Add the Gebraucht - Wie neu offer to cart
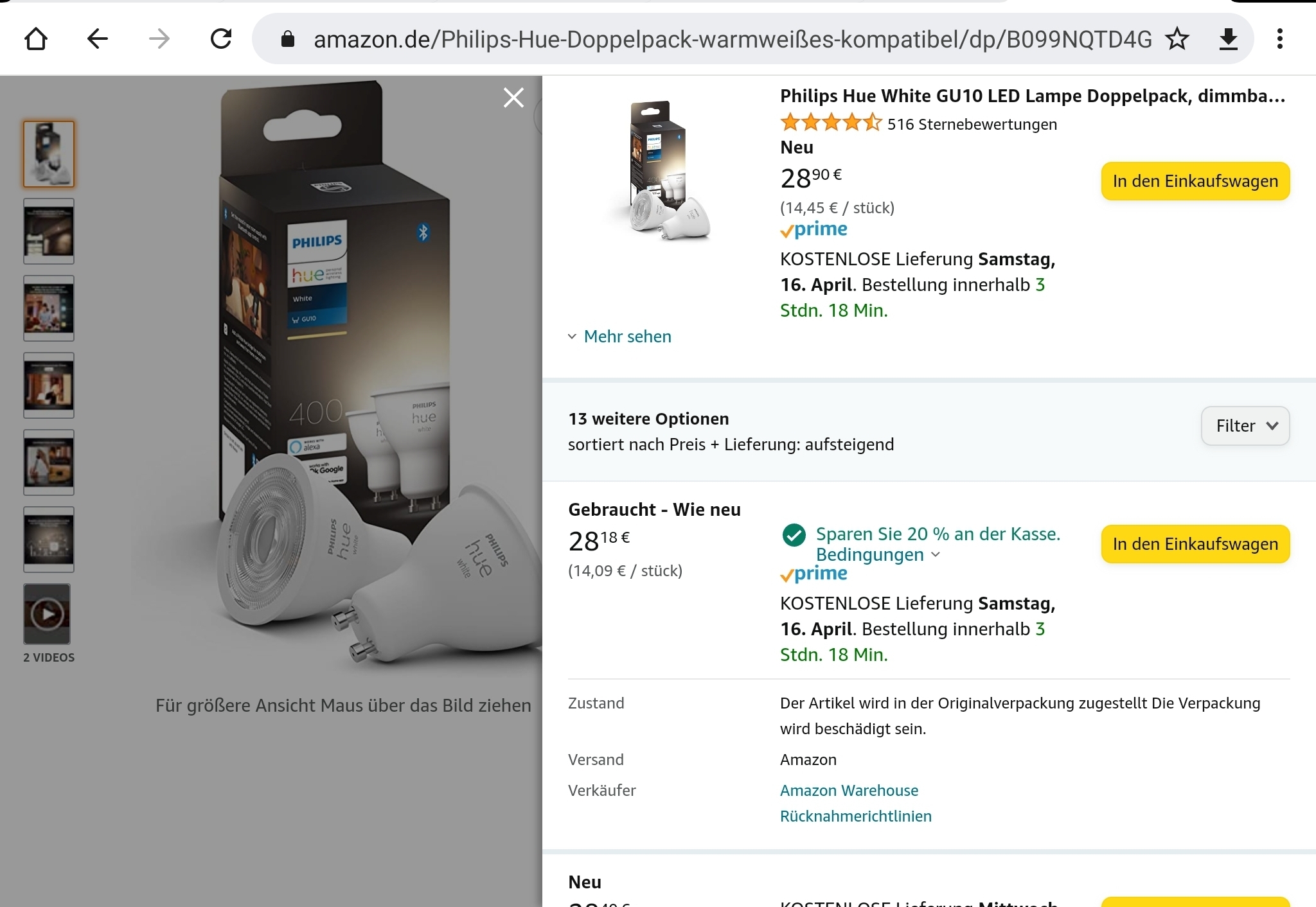 (1195, 544)
